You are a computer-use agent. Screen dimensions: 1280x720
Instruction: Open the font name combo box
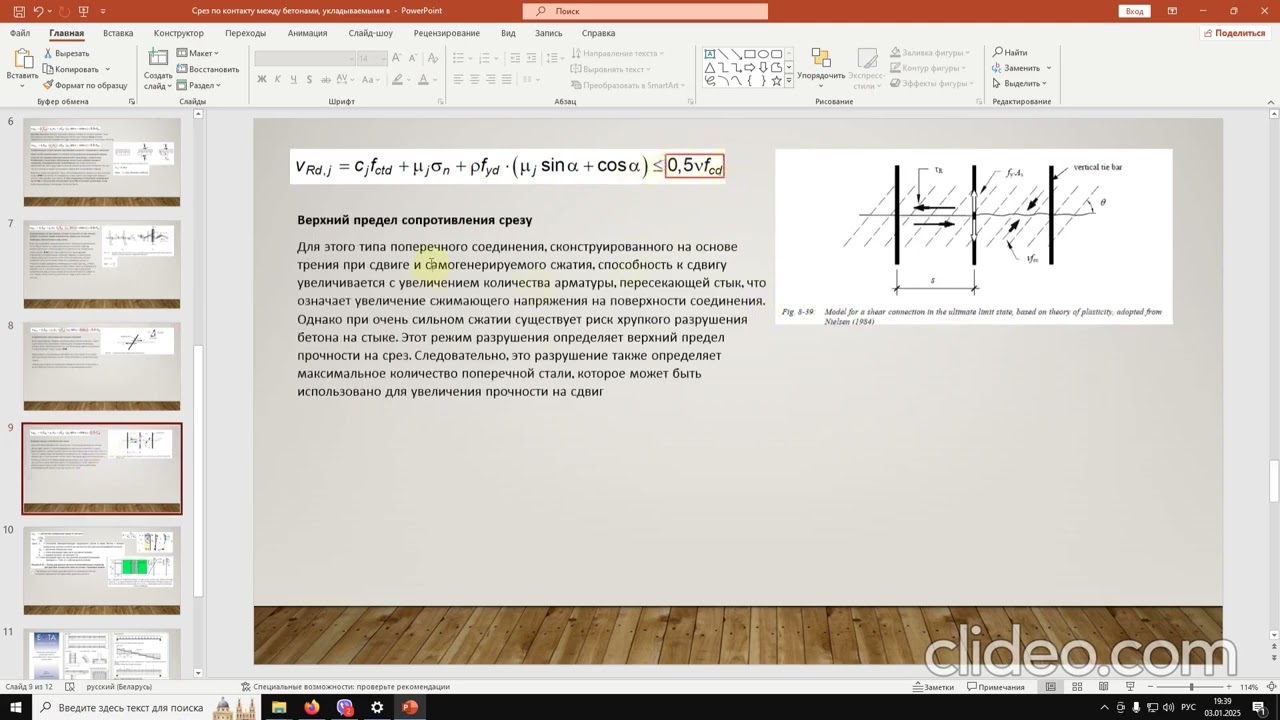[x=305, y=58]
